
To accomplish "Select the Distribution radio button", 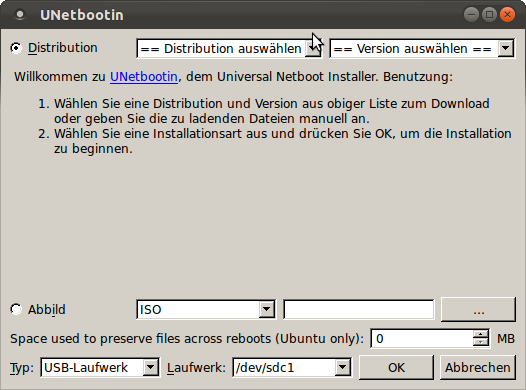I will point(15,48).
